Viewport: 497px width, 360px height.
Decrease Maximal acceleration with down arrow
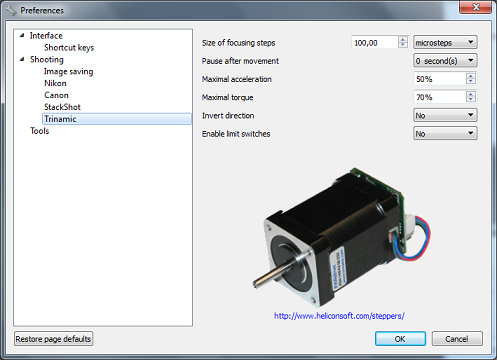471,82
